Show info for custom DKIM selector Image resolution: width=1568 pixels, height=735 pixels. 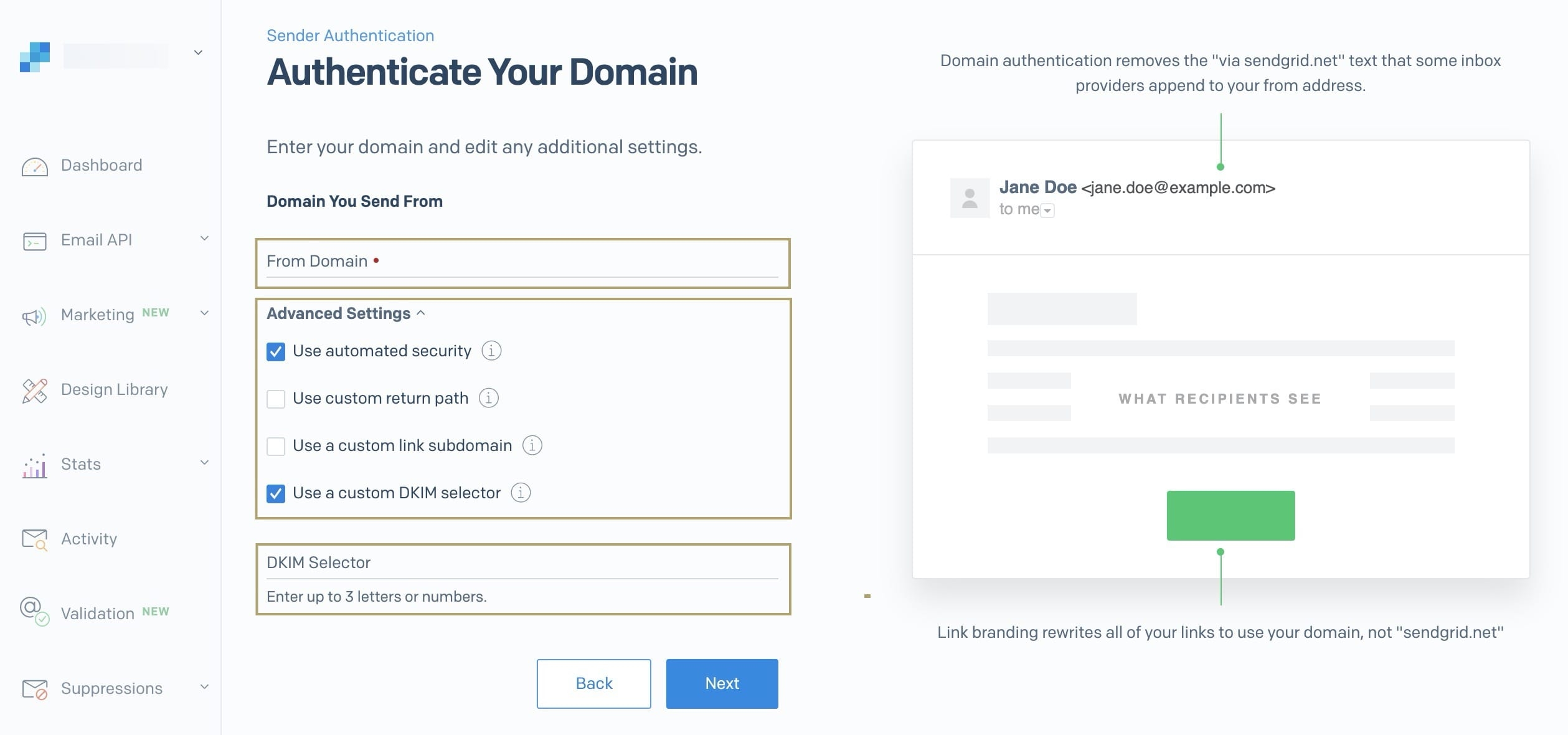coord(521,493)
